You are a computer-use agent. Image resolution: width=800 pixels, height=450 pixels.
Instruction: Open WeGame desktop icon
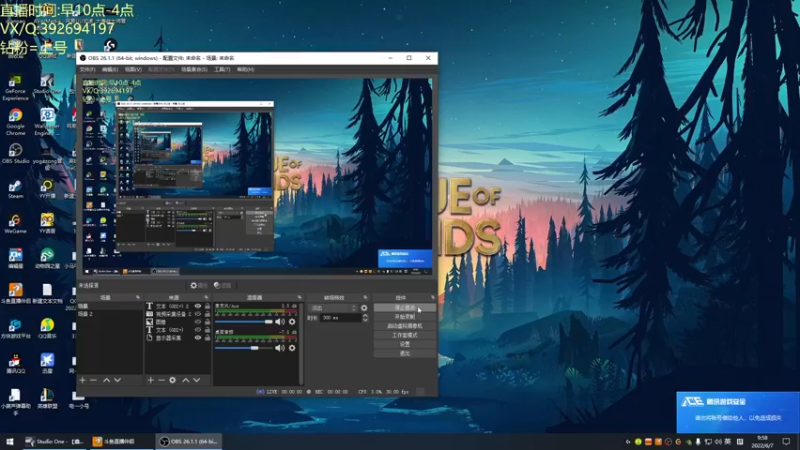[15, 223]
